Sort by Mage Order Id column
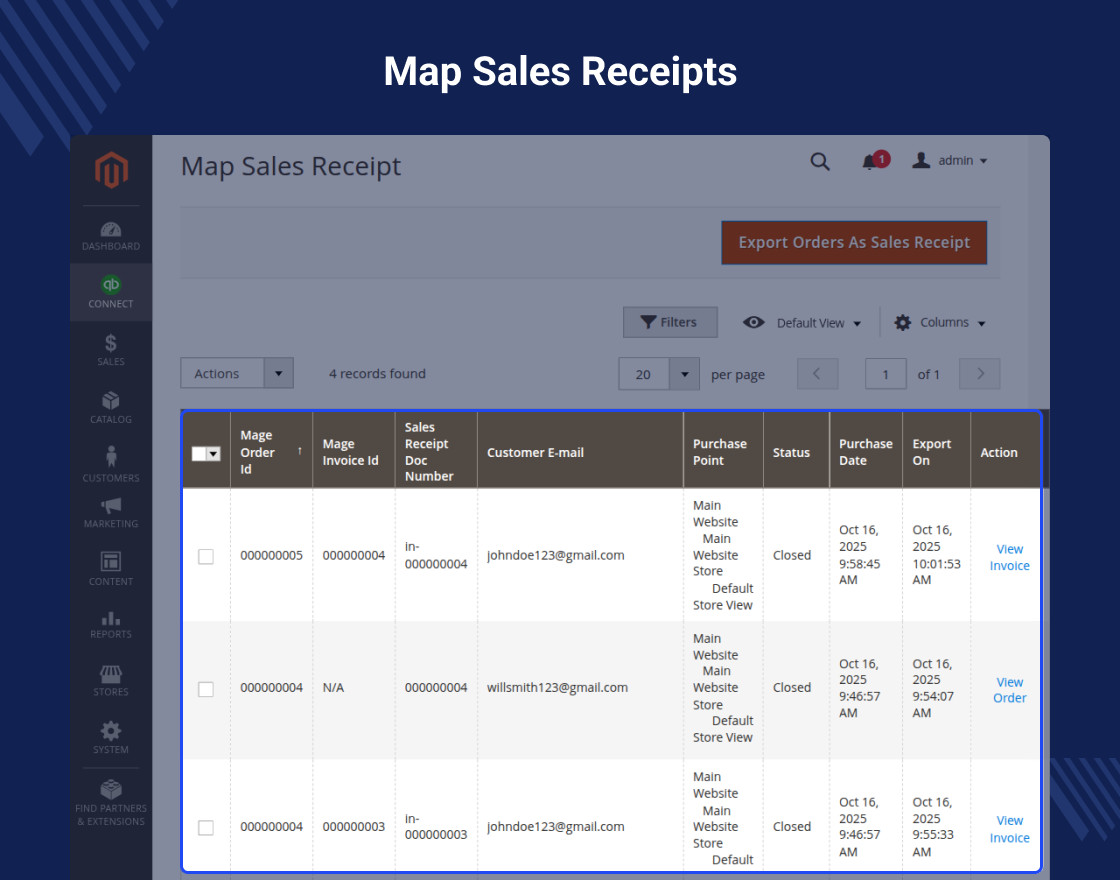Image resolution: width=1120 pixels, height=880 pixels. 271,451
